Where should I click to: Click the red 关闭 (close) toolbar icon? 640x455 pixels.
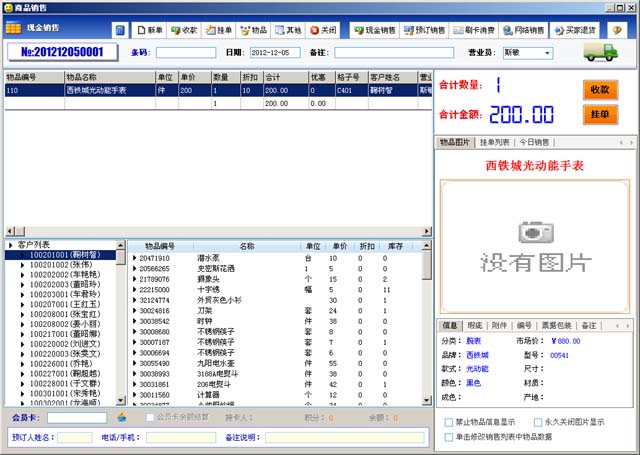click(x=323, y=31)
